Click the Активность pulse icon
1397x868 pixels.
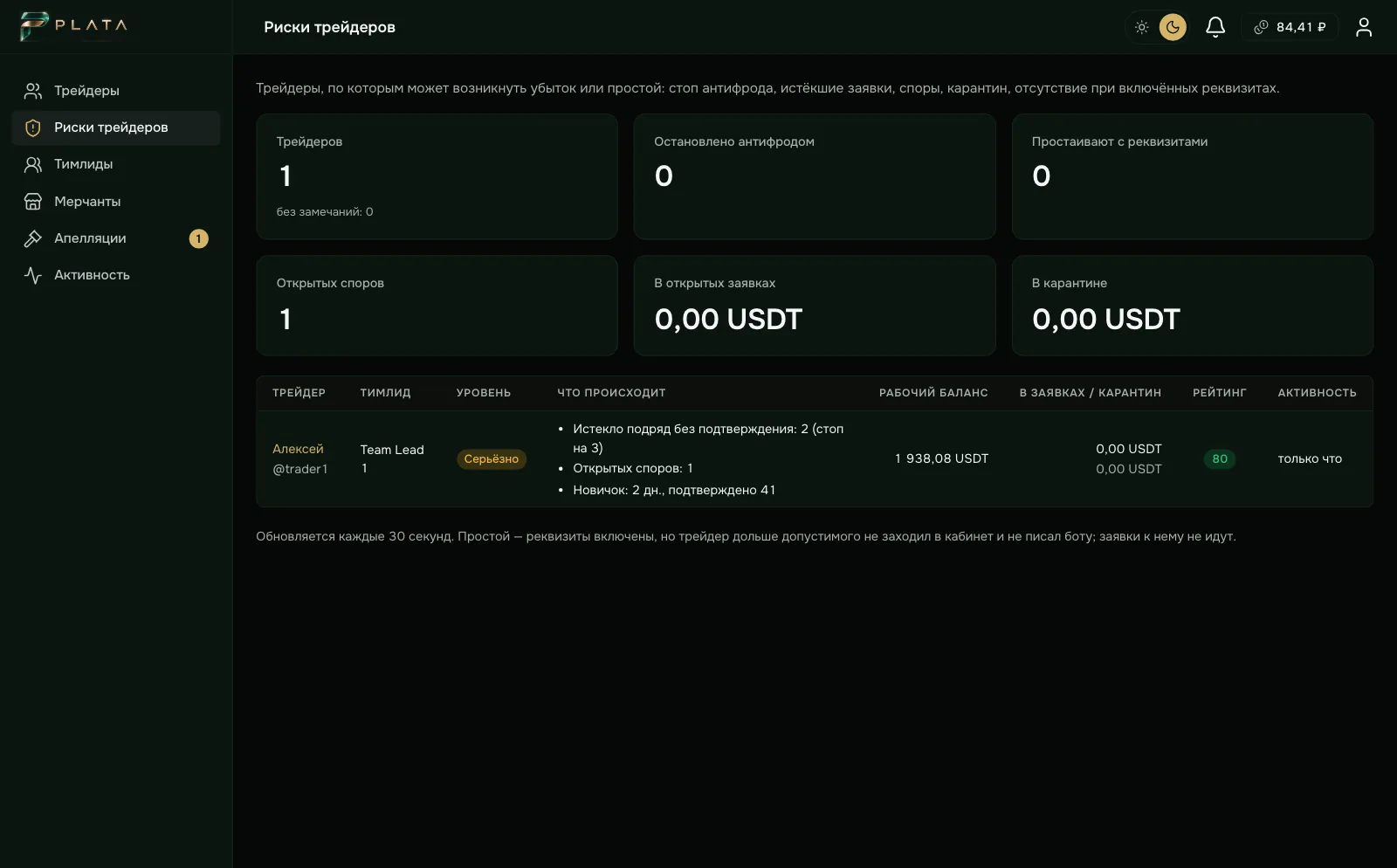tap(33, 275)
